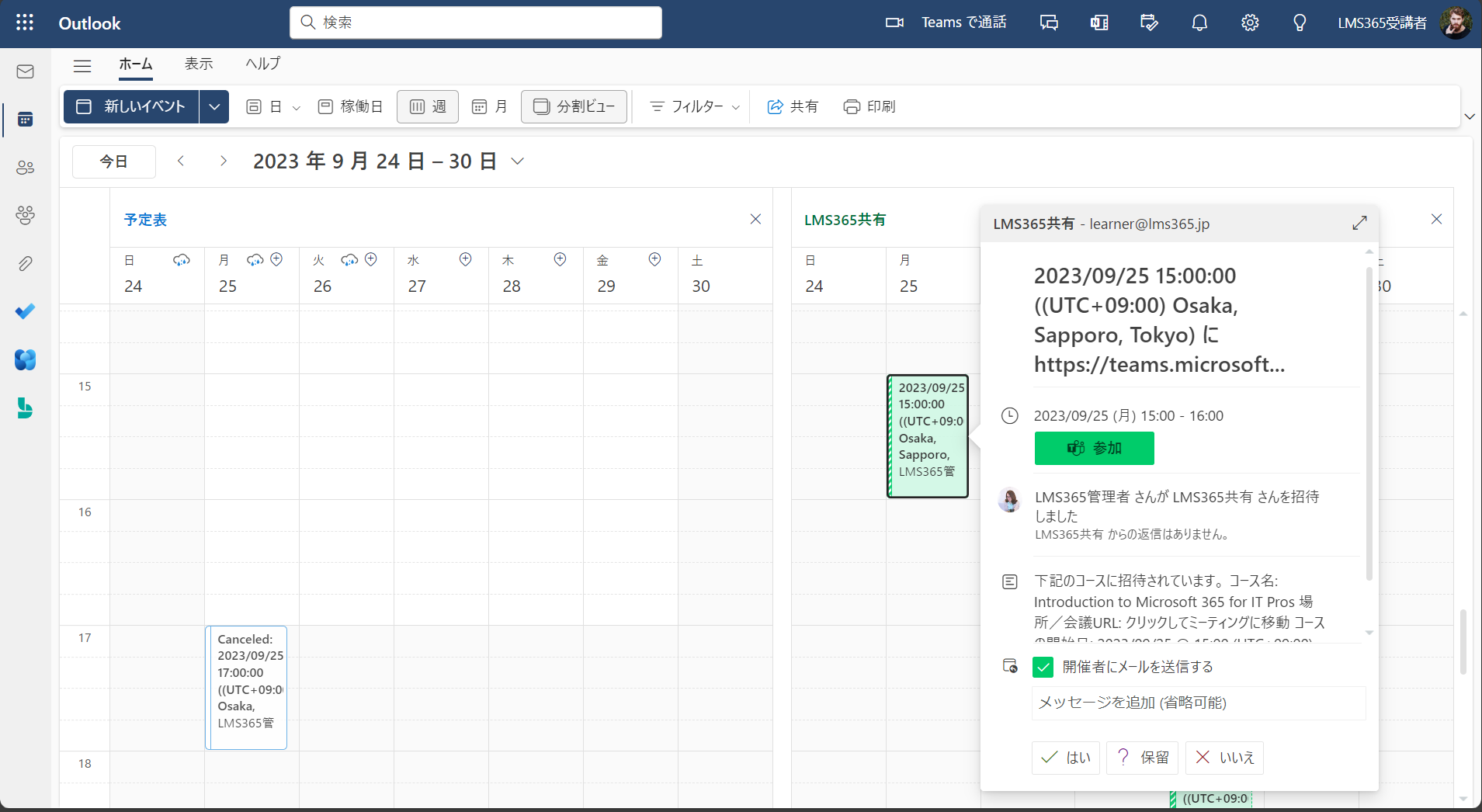Click the calendar vertical scrollbar on right
This screenshot has height=812, width=1482.
click(x=1463, y=641)
